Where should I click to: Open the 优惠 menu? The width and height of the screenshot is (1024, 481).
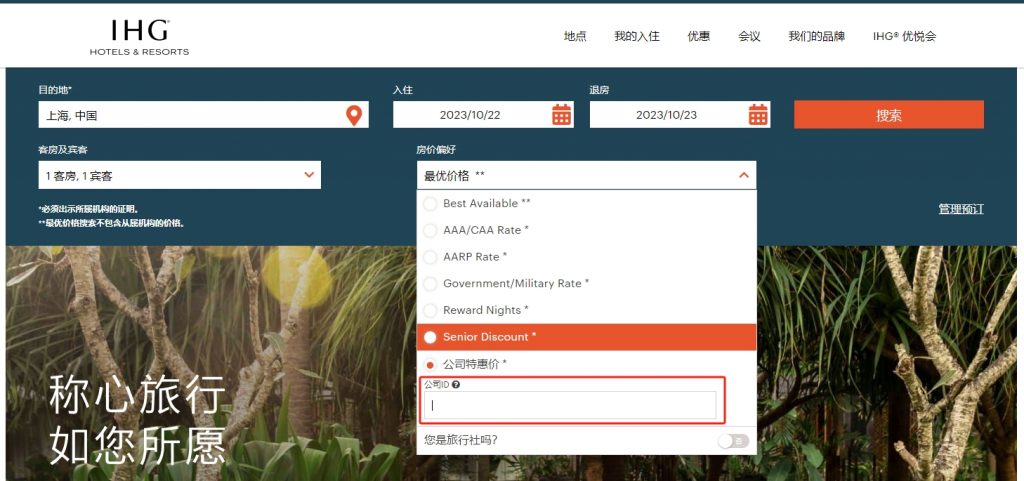coord(699,37)
